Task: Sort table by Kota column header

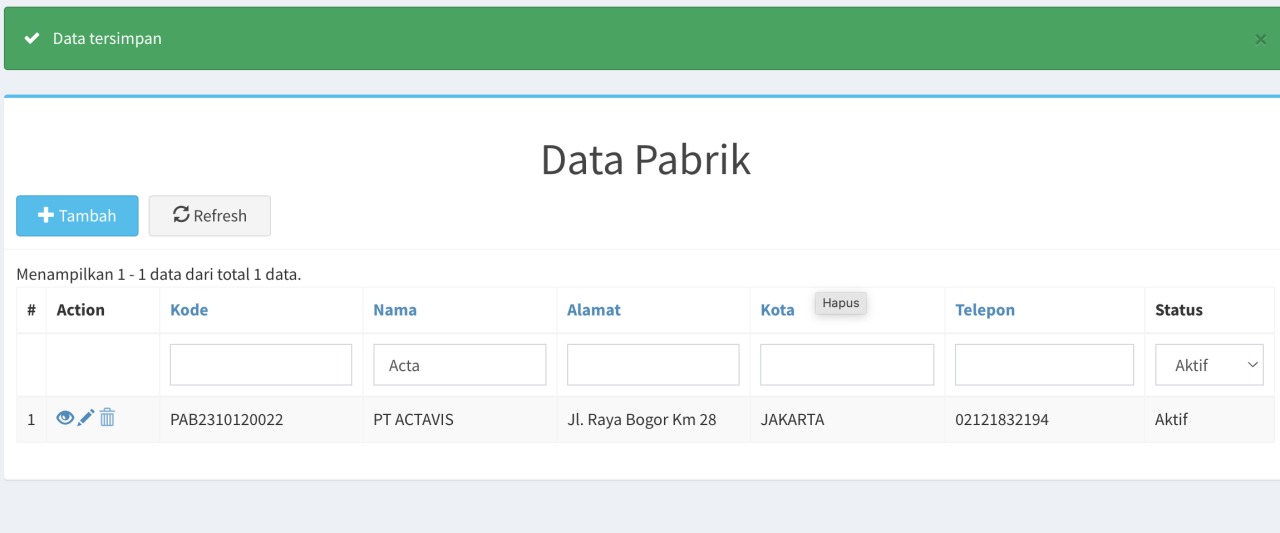Action: coord(777,310)
